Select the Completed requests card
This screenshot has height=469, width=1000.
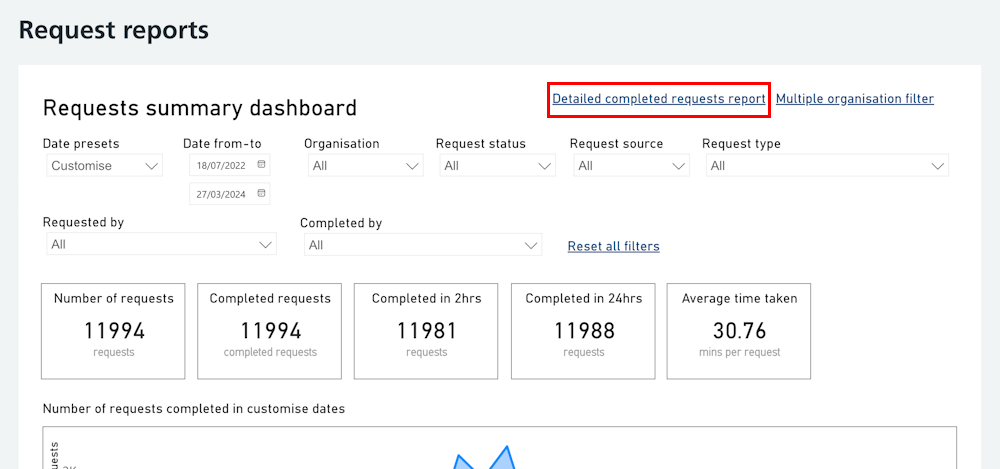tap(270, 331)
